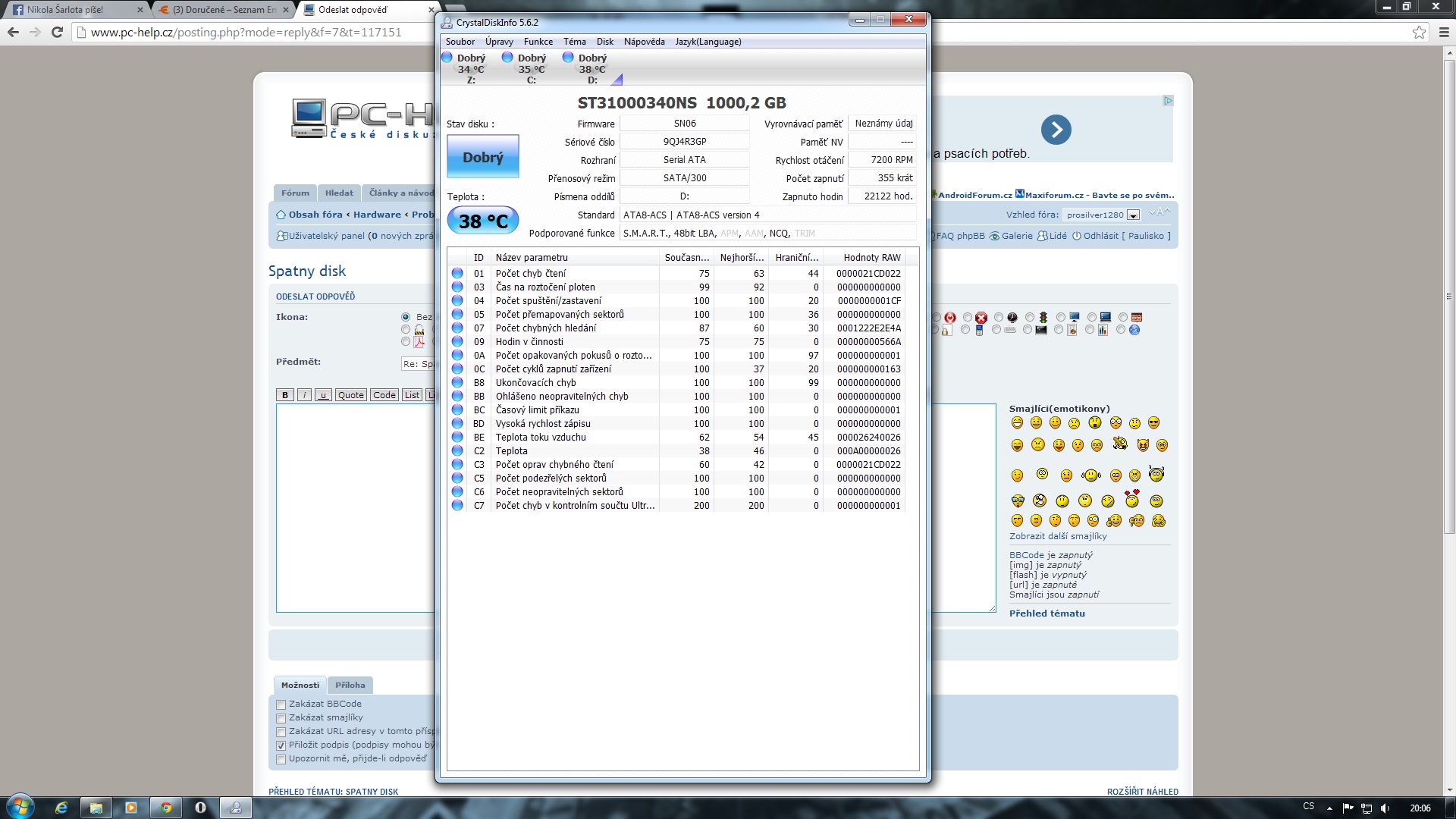This screenshot has width=1456, height=819.
Task: Click the Quote BBCode button
Action: tap(351, 395)
